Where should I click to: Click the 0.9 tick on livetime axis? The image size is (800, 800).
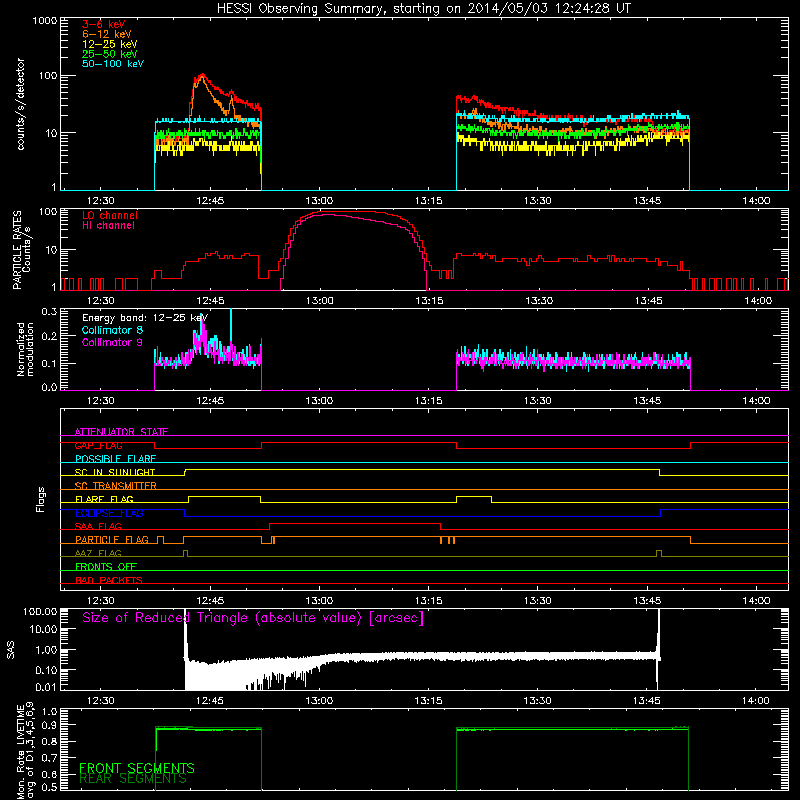(x=49, y=725)
